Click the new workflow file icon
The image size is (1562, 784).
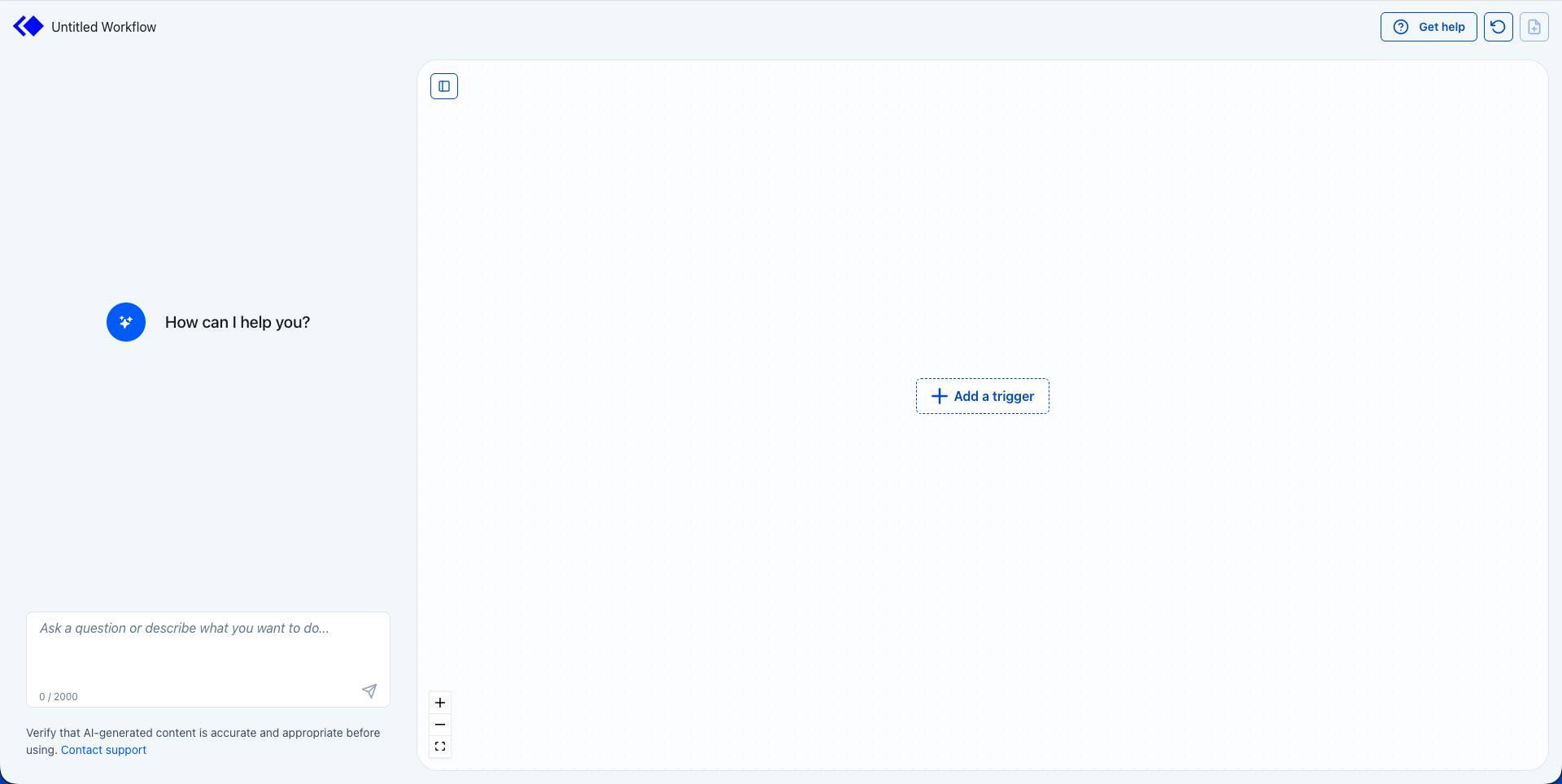pyautogui.click(x=1535, y=27)
